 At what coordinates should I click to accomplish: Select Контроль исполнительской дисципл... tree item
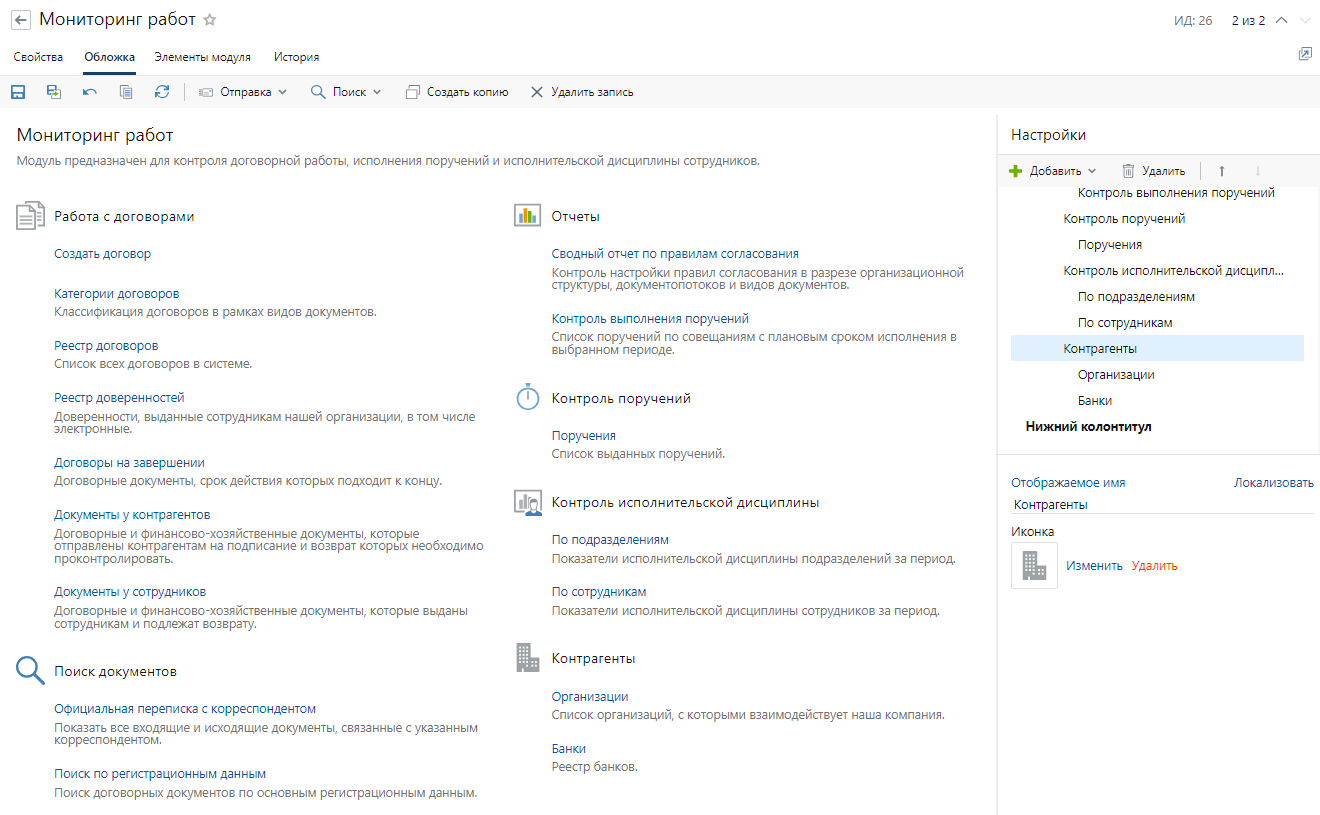1173,271
